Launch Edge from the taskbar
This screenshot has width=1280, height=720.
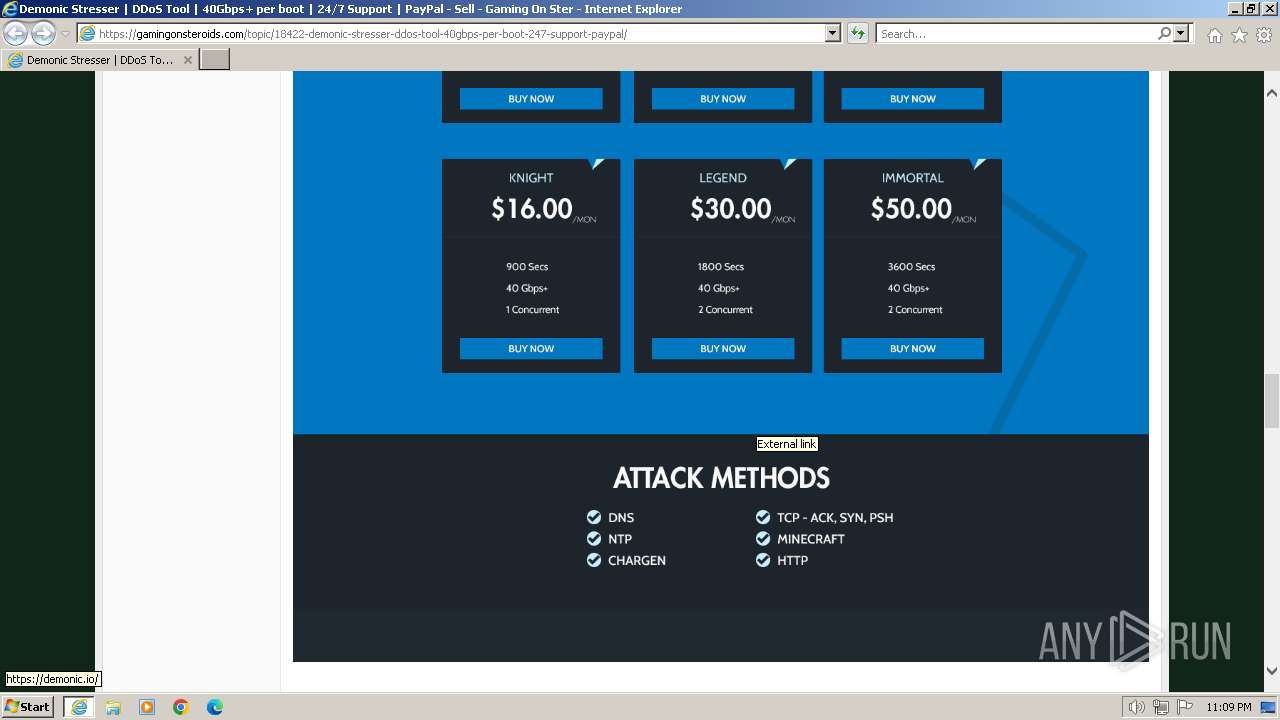[215, 707]
